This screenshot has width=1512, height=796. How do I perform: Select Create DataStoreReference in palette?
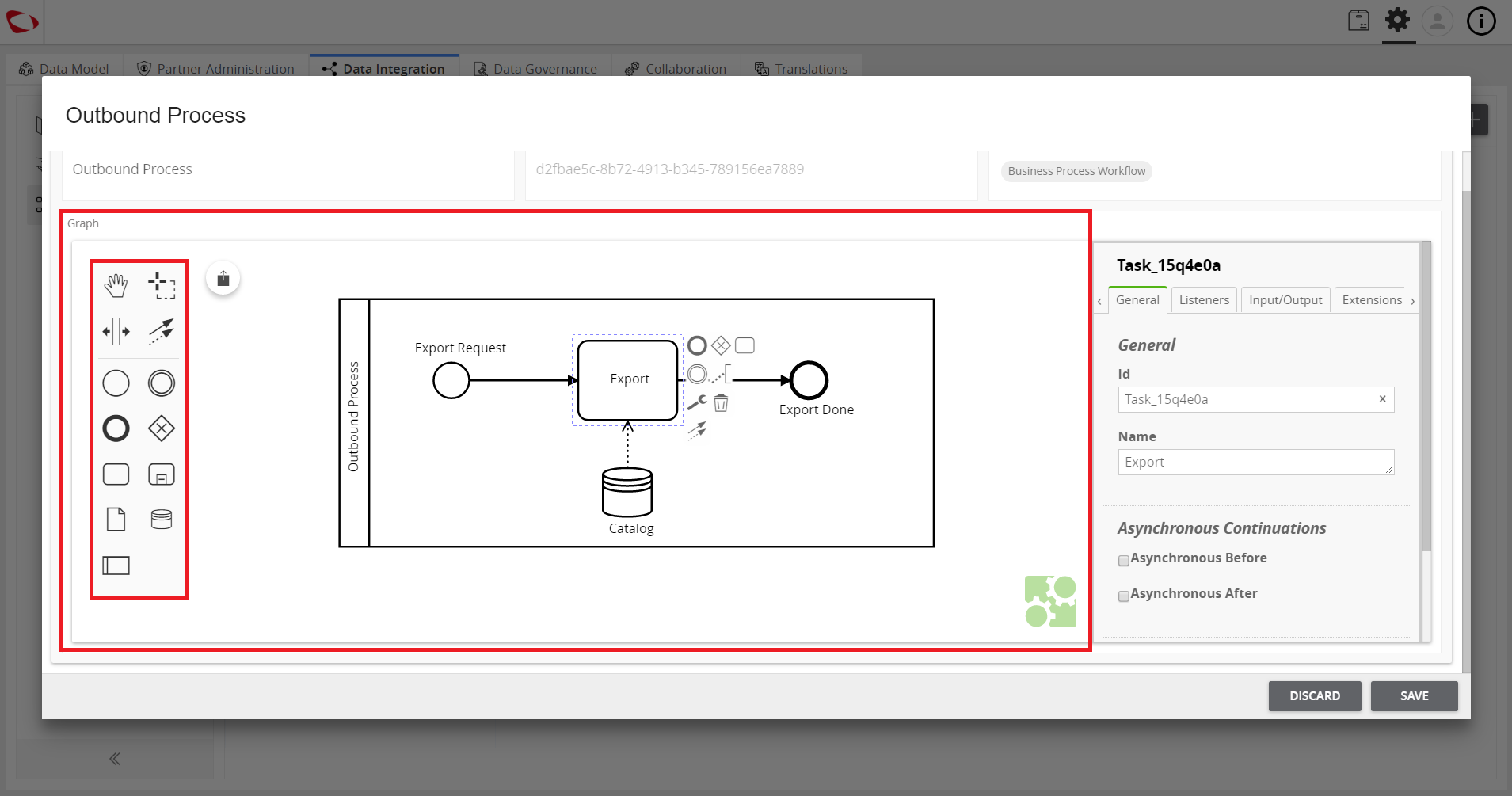tap(162, 520)
